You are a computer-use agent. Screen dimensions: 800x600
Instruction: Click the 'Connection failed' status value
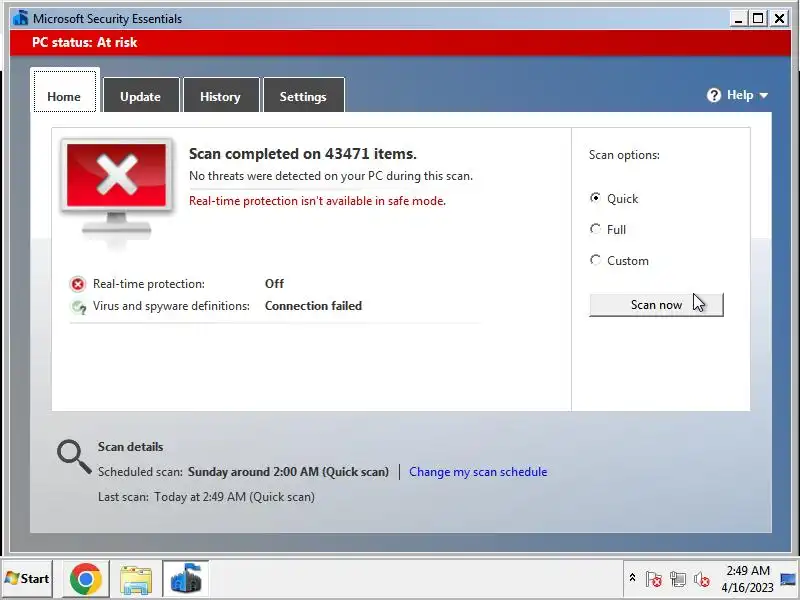click(x=313, y=306)
